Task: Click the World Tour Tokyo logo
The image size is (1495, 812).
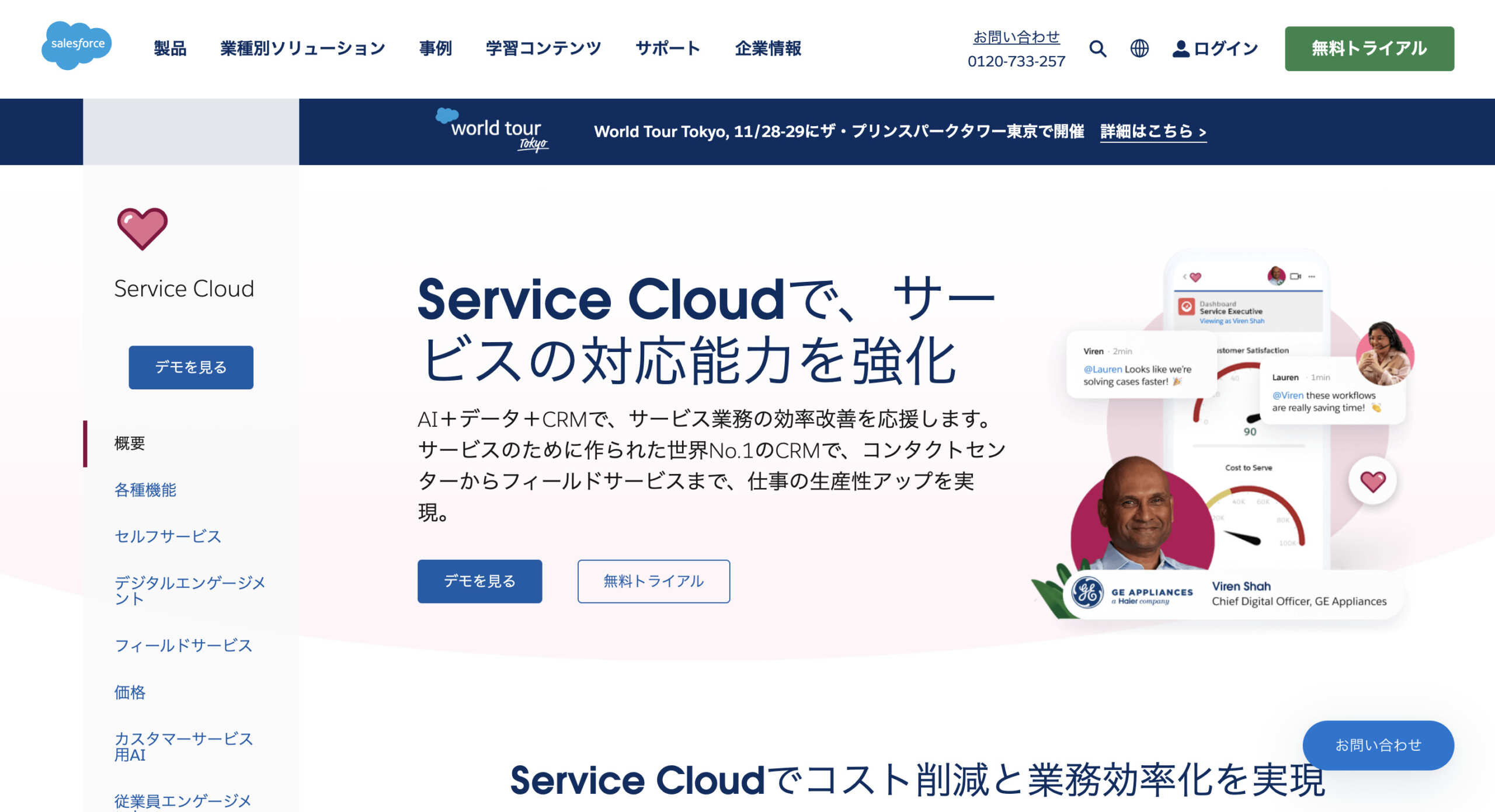Action: [492, 130]
